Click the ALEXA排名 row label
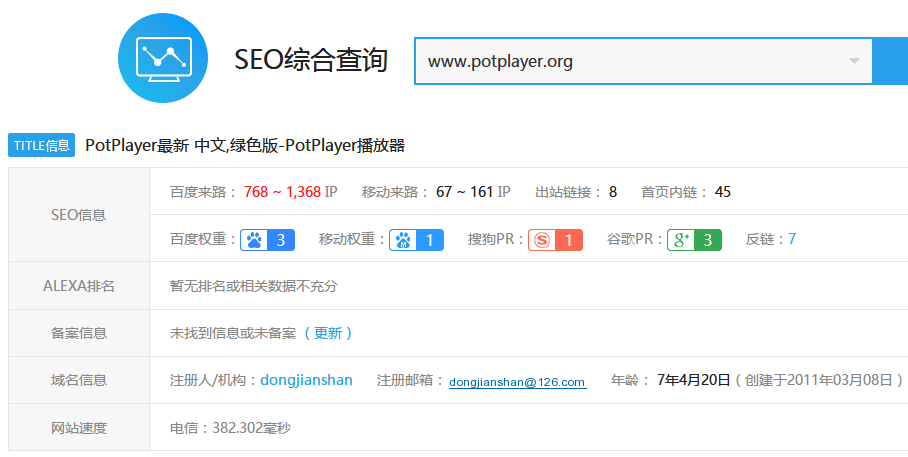This screenshot has width=908, height=457. (79, 286)
